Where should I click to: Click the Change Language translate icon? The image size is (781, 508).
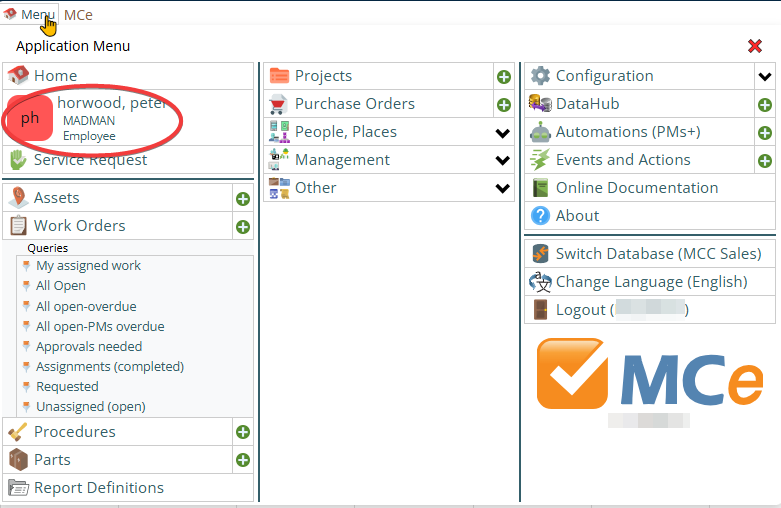click(x=540, y=282)
